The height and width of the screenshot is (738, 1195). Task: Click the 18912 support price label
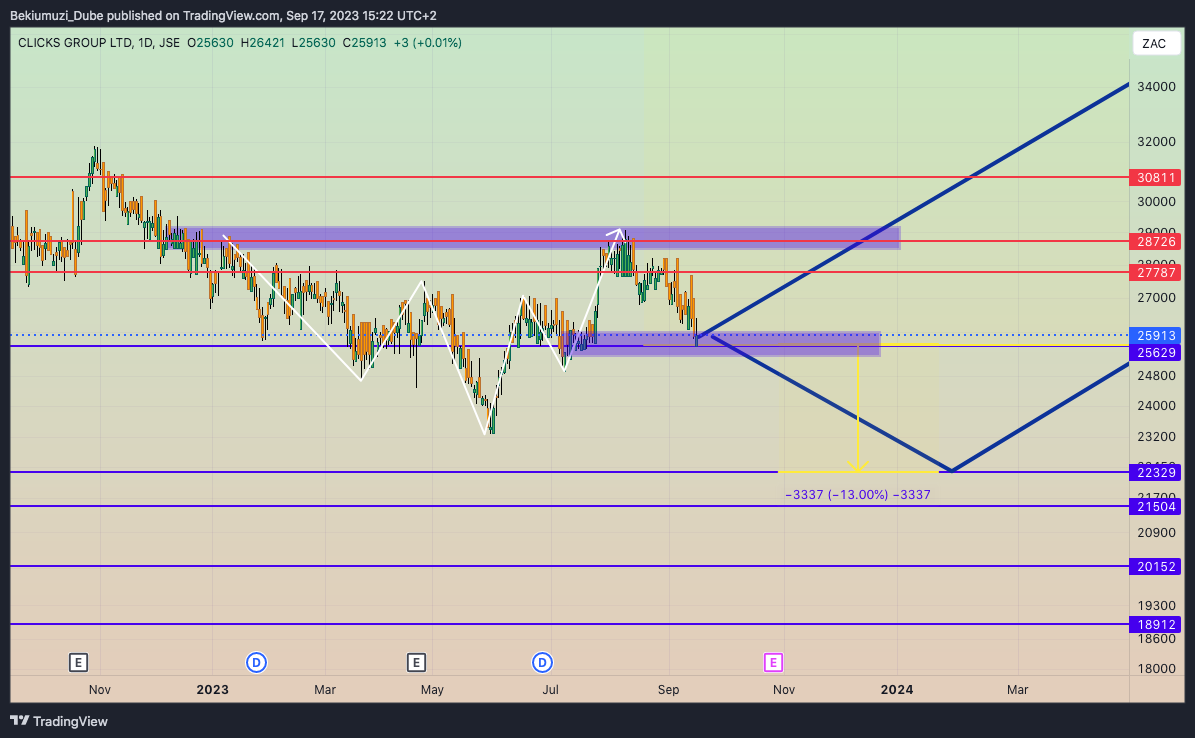coord(1155,624)
